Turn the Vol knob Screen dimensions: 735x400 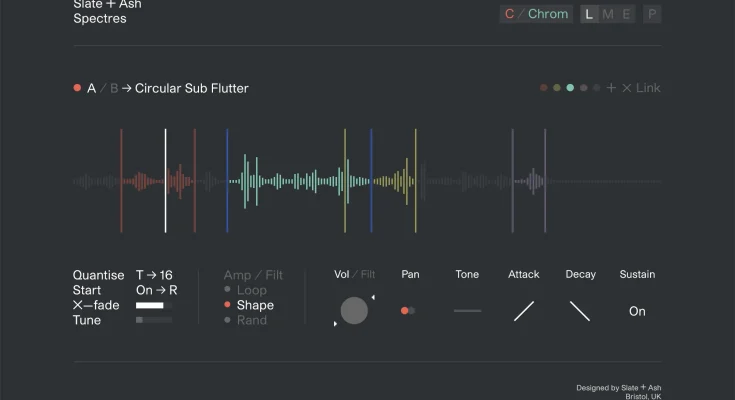(354, 311)
